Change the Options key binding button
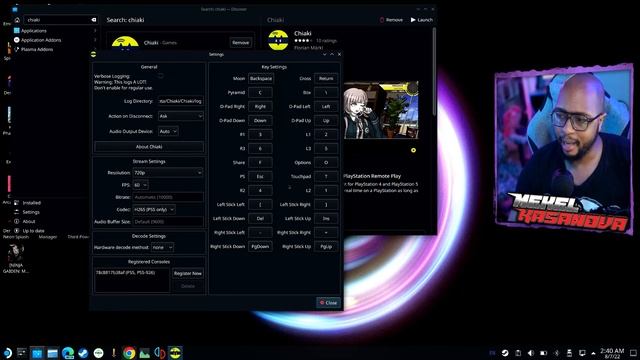Viewport: 640px width, 360px height. tap(326, 162)
